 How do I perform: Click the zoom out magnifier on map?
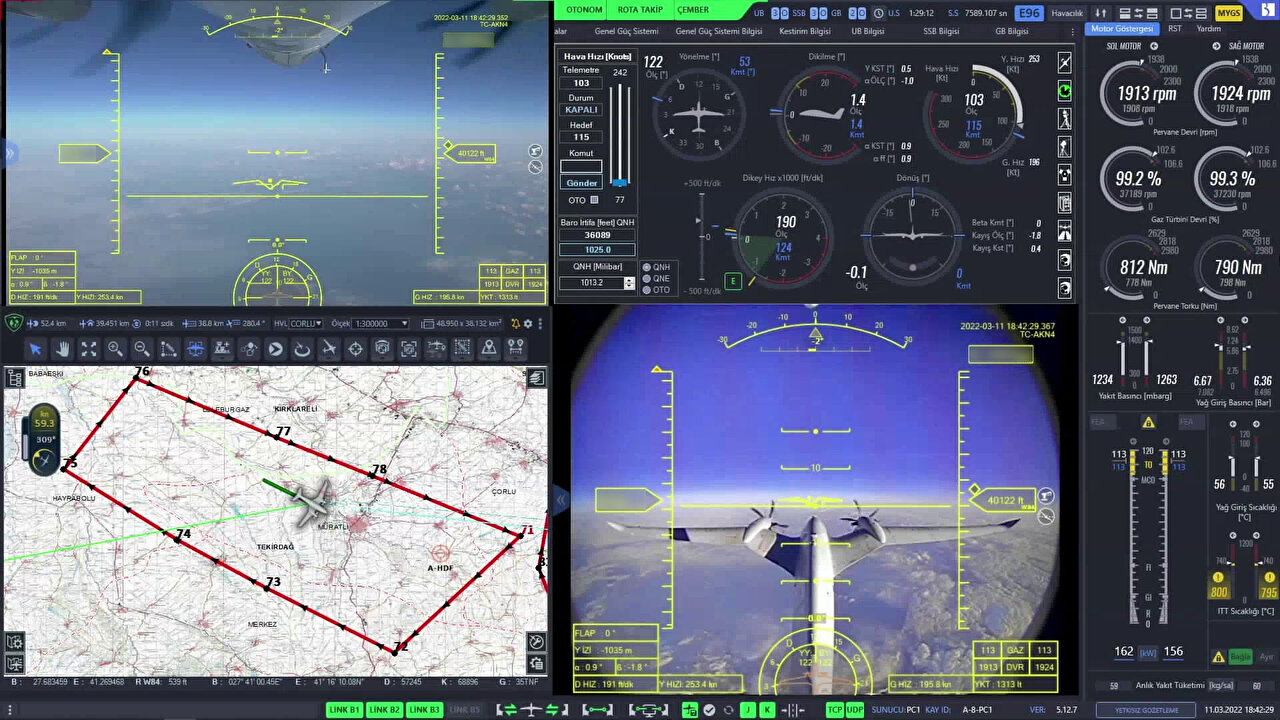click(x=142, y=348)
